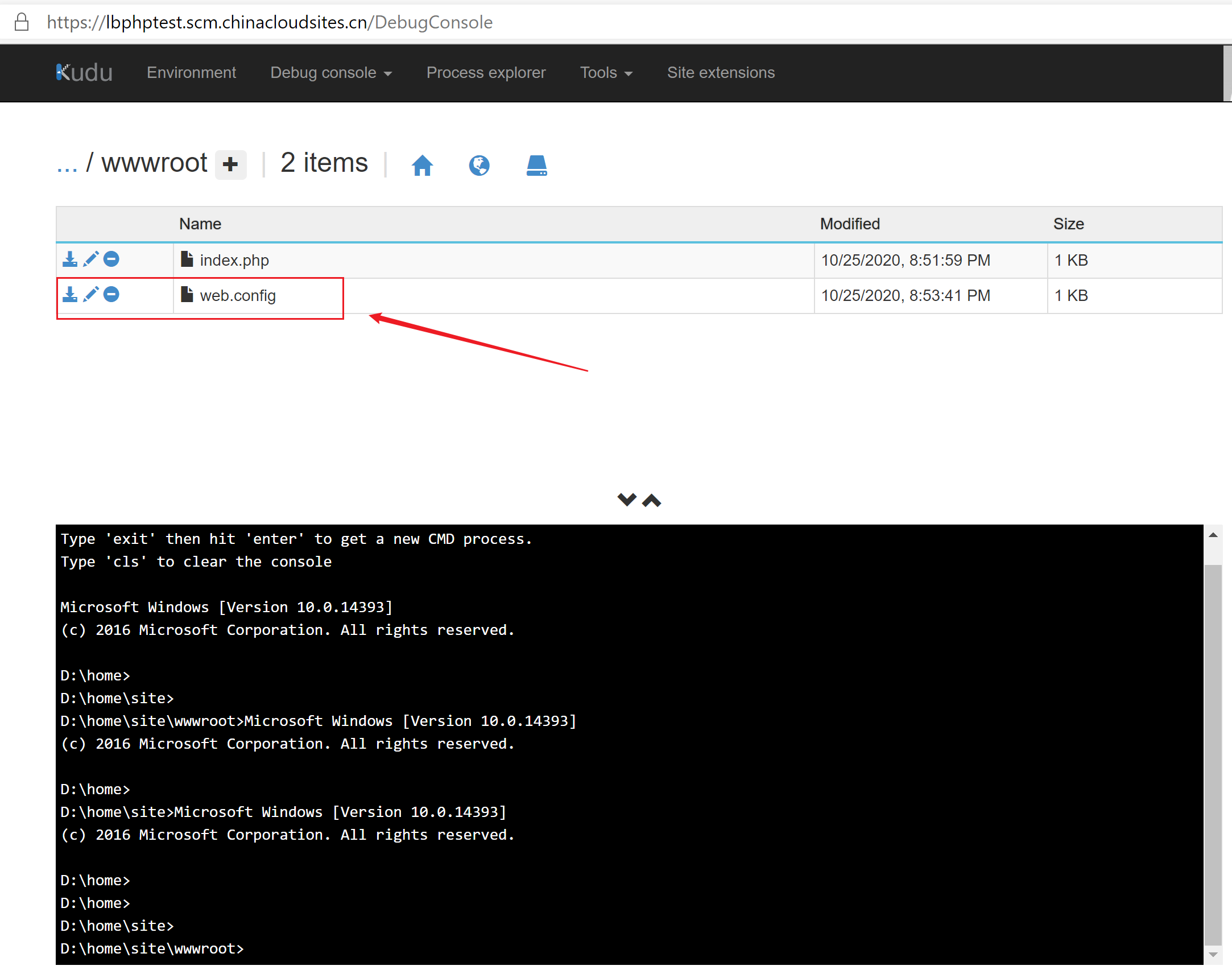Open the Environment menu item

pyautogui.click(x=191, y=73)
